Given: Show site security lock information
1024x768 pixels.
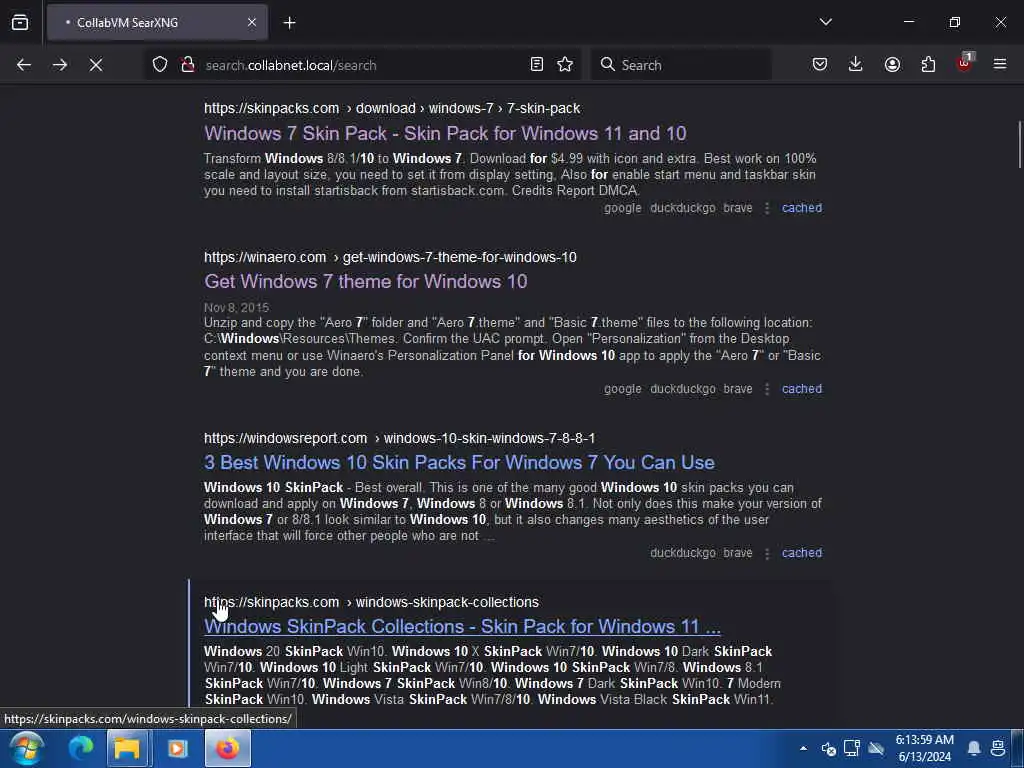Looking at the screenshot, I should (188, 65).
